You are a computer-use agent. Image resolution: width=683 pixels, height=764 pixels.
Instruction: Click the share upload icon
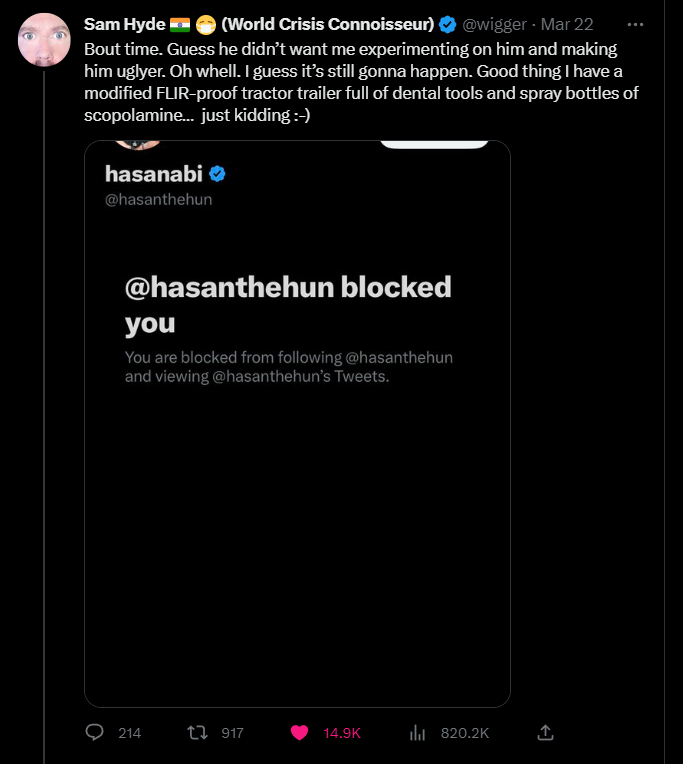coord(545,732)
